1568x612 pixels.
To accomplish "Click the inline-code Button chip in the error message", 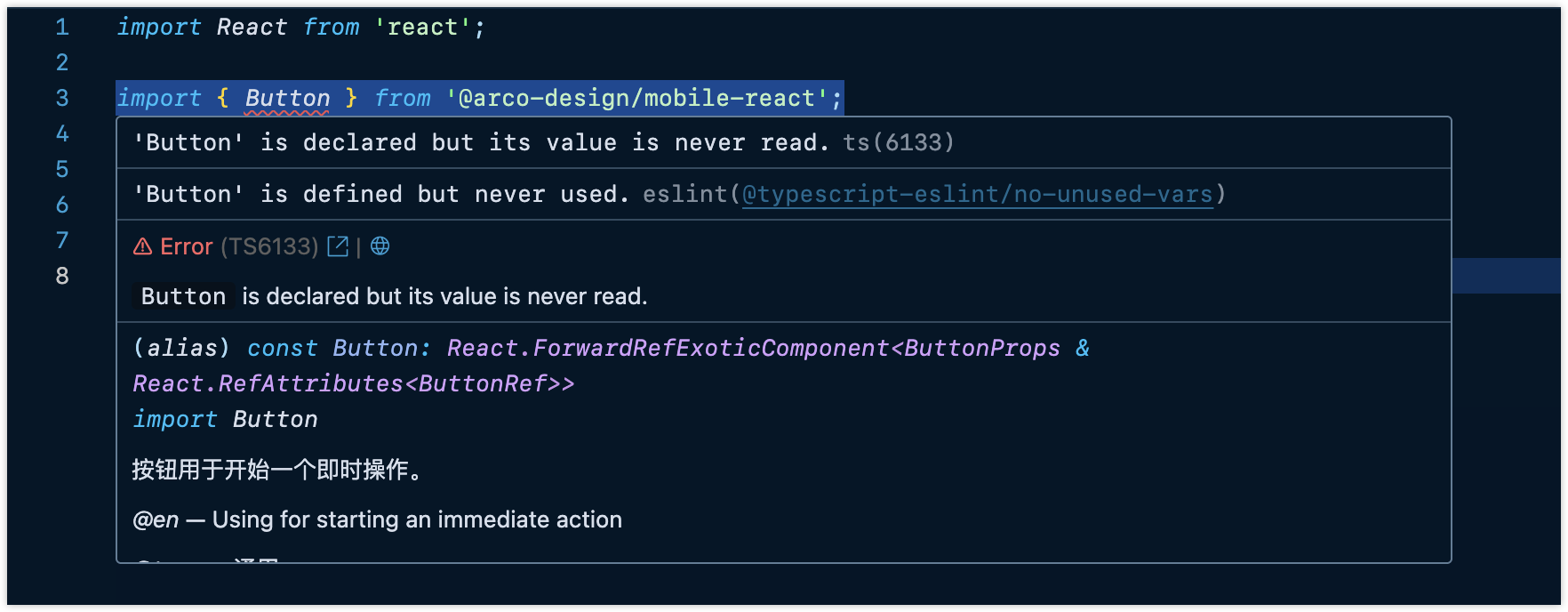I will [183, 296].
